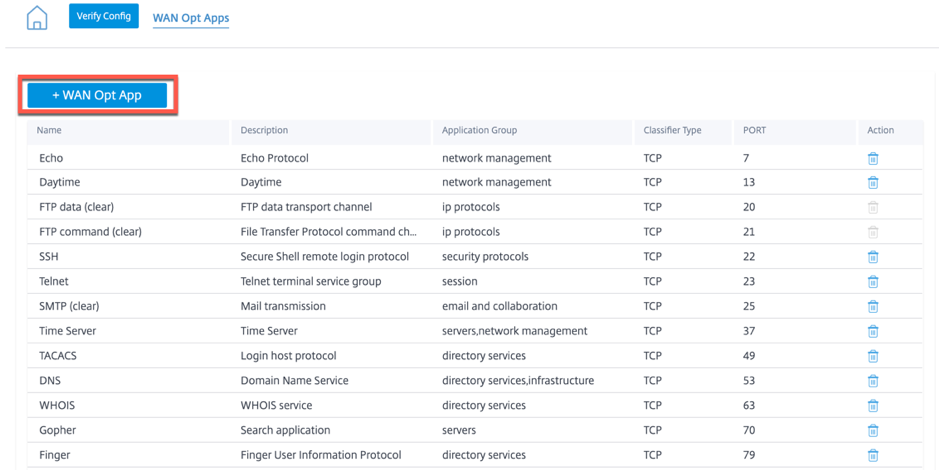Add a new WAN Opt App
The width and height of the screenshot is (939, 470).
tap(97, 95)
